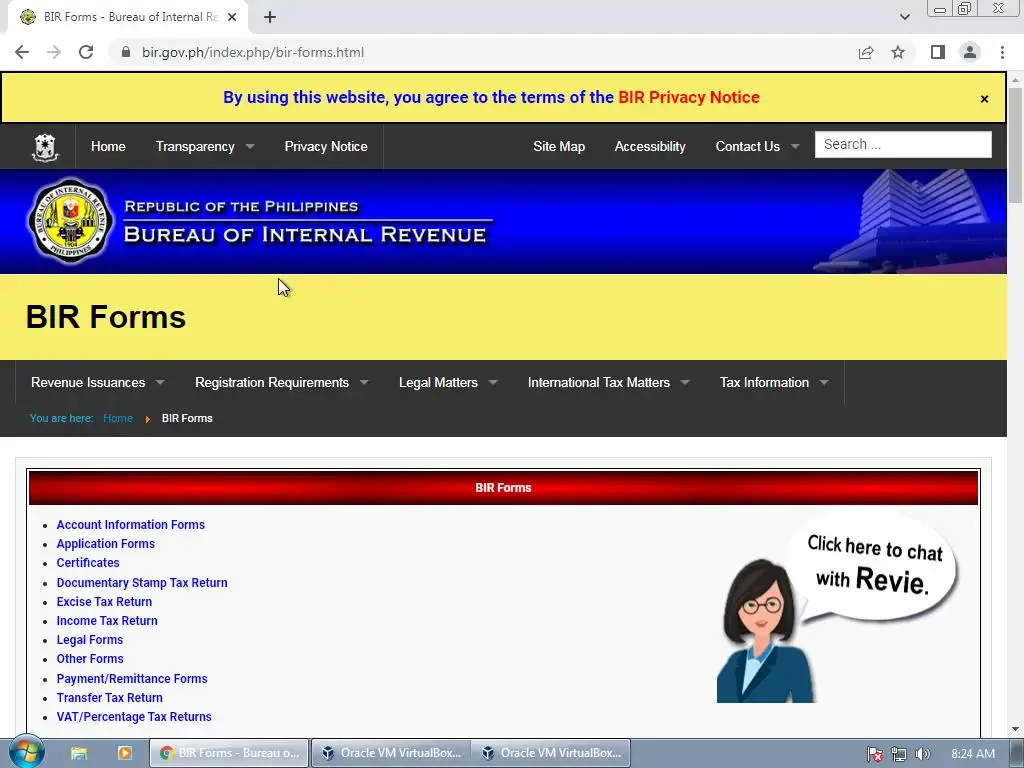Click the Bureau of Internal Revenue logo
The width and height of the screenshot is (1024, 768).
point(71,221)
